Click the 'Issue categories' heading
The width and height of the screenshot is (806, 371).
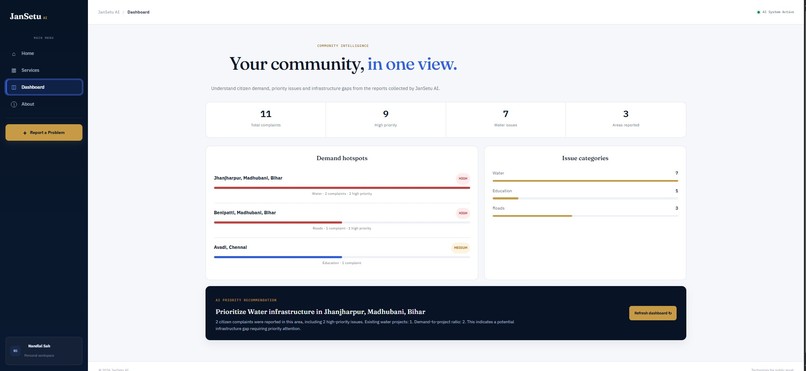pyautogui.click(x=585, y=158)
